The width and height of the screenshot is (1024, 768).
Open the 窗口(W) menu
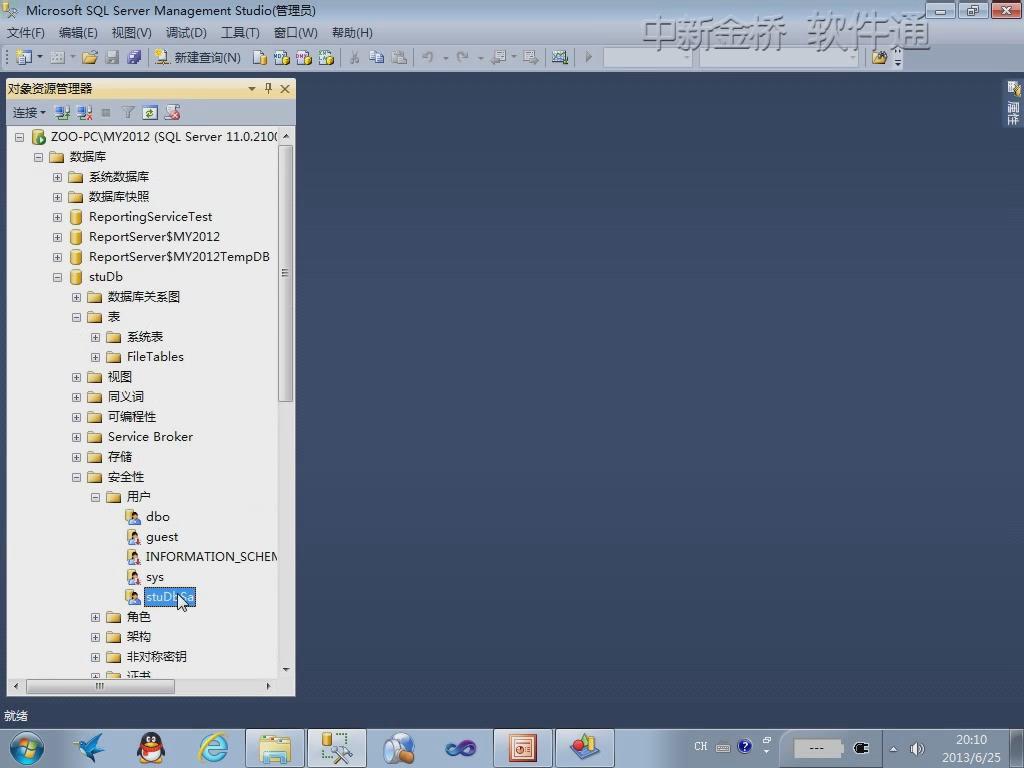(x=295, y=33)
